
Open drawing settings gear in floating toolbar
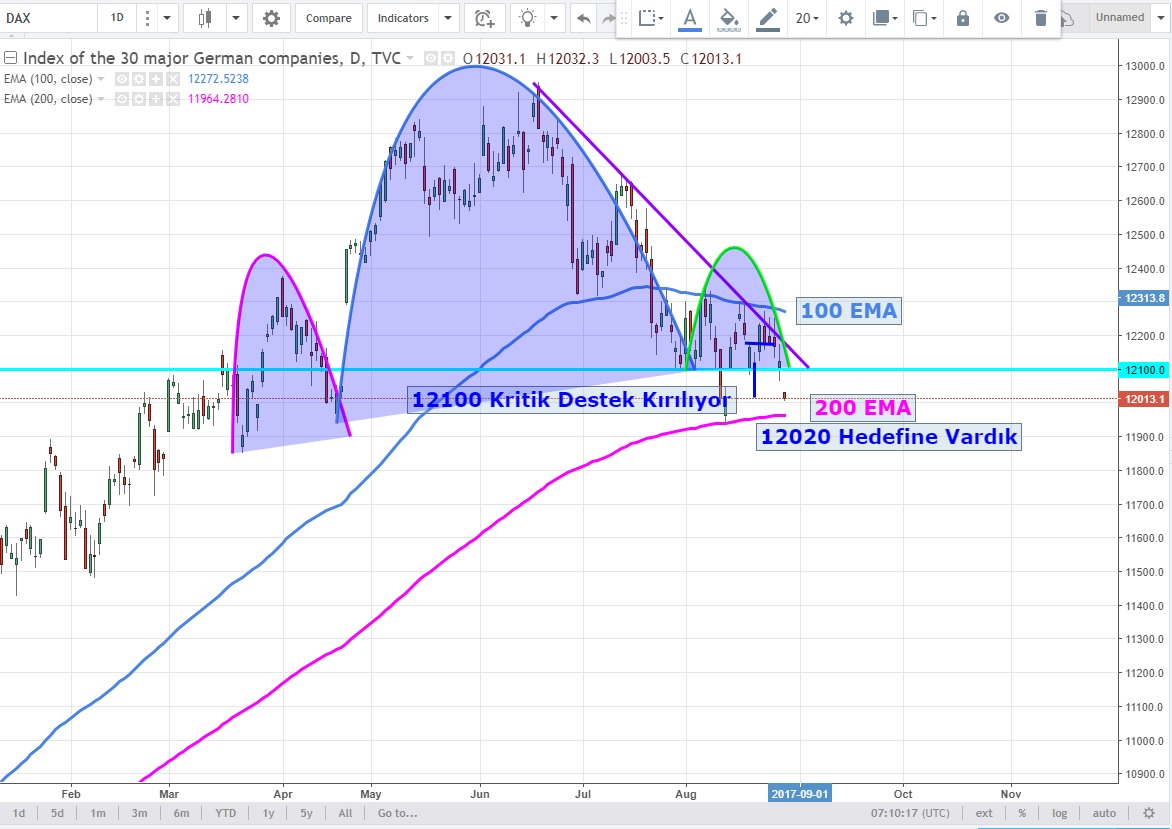[x=846, y=18]
